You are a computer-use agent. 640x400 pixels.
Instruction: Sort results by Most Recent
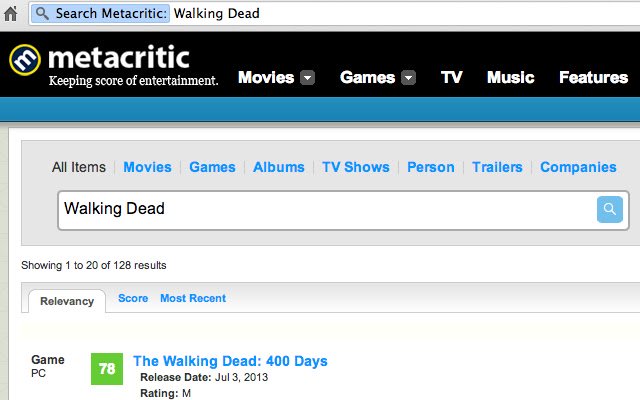click(193, 298)
